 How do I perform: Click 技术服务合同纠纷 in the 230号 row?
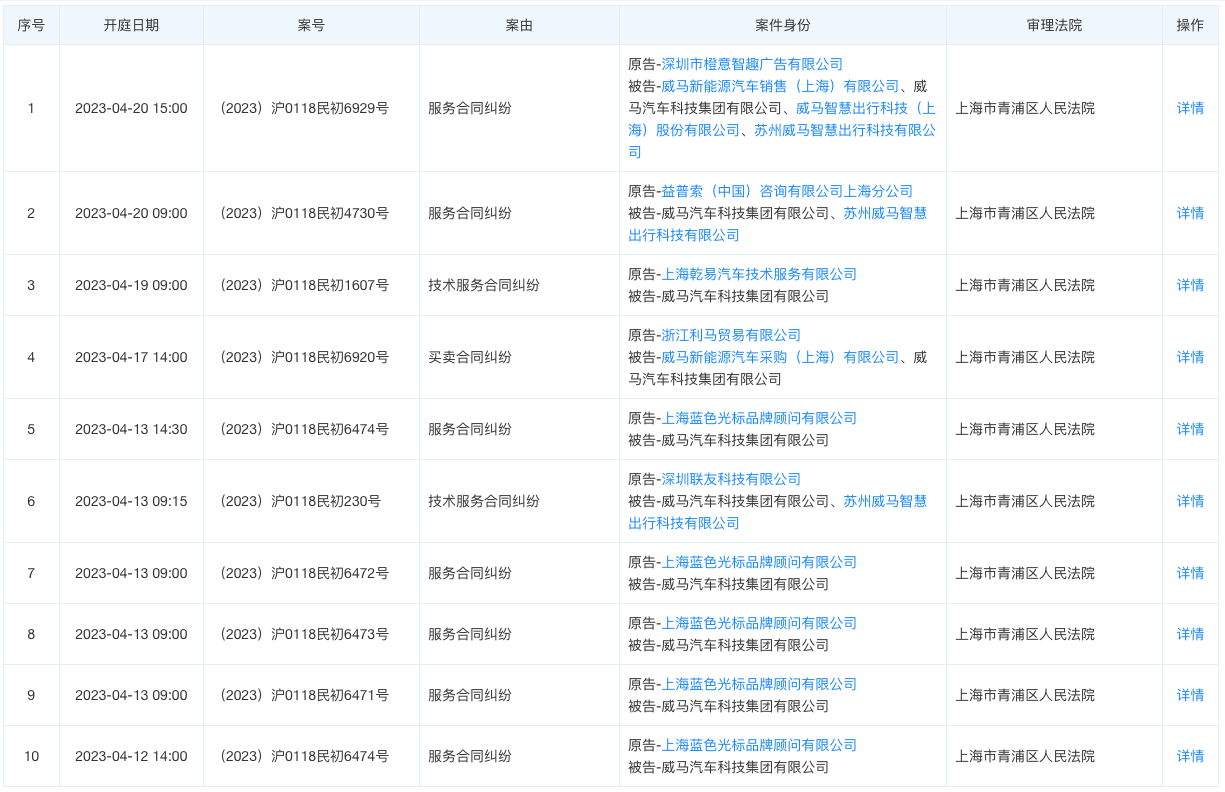[x=484, y=501]
